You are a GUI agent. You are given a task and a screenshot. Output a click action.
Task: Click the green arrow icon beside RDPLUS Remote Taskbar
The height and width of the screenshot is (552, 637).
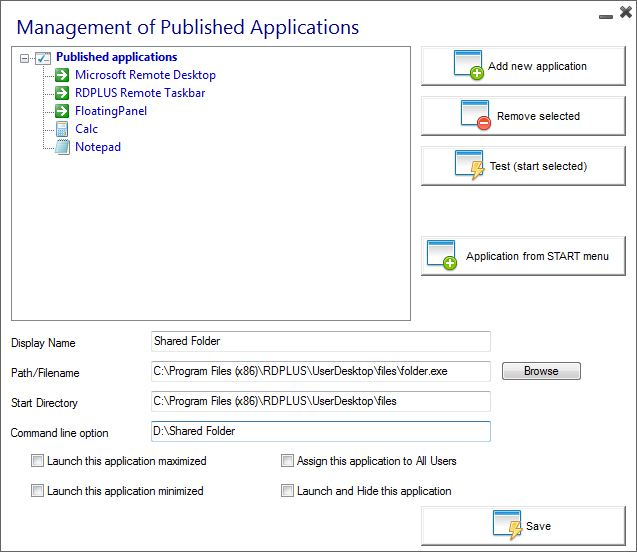pos(63,93)
